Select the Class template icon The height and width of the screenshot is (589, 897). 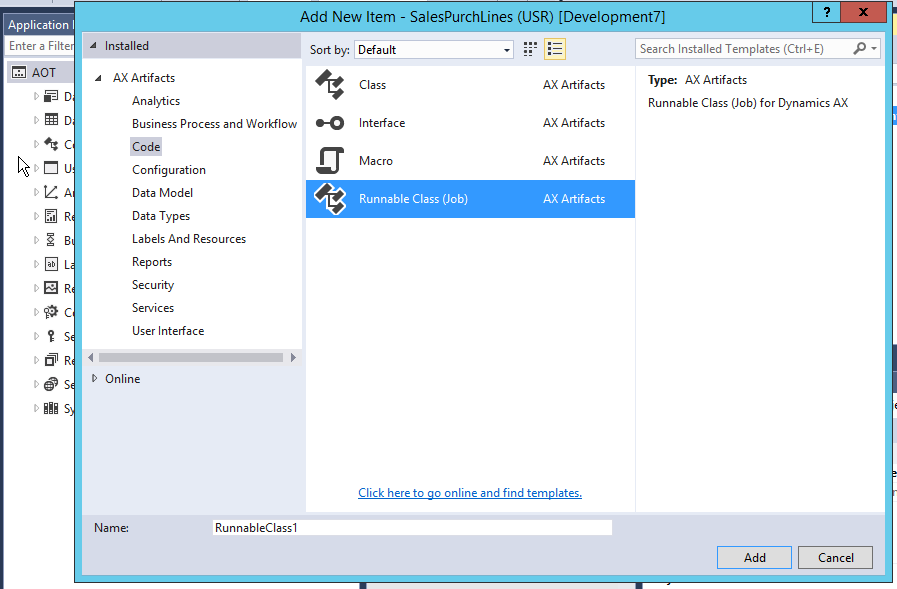330,84
